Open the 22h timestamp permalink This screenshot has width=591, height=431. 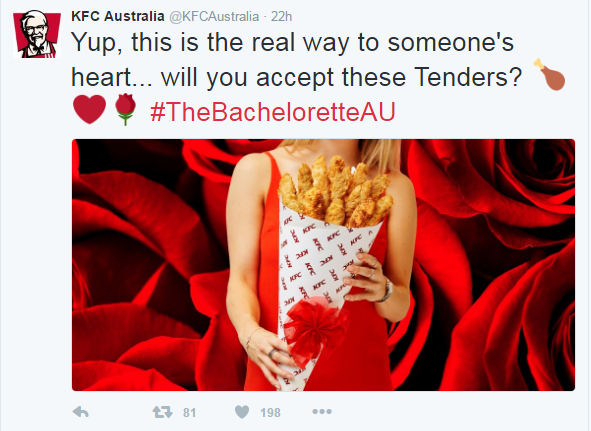(282, 17)
